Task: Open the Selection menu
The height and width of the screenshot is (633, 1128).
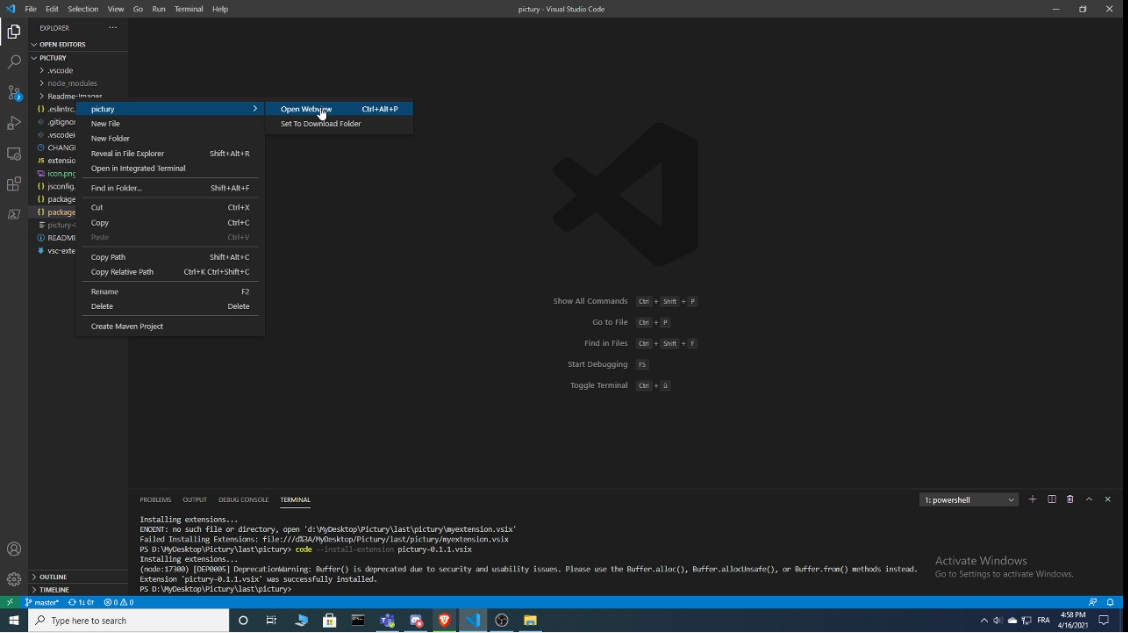Action: coord(83,9)
